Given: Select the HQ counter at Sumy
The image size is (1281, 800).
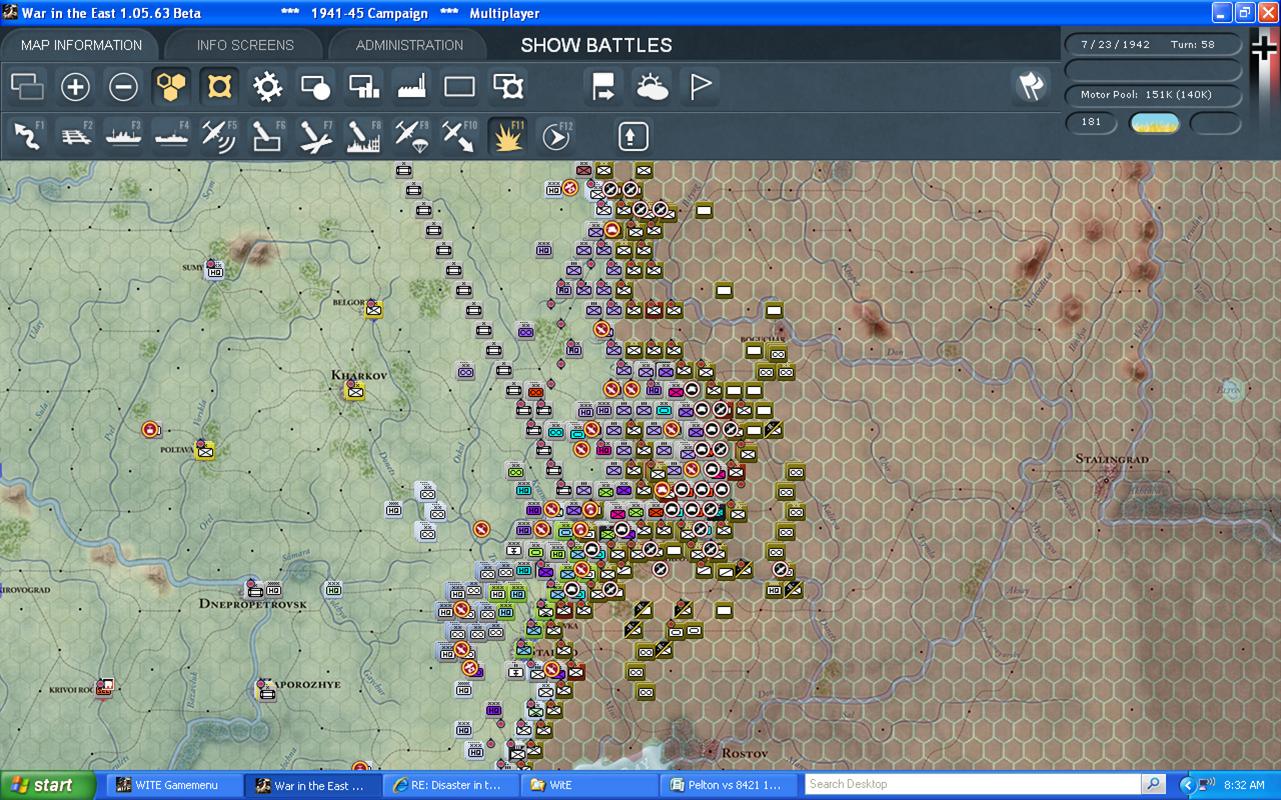Looking at the screenshot, I should tap(214, 270).
